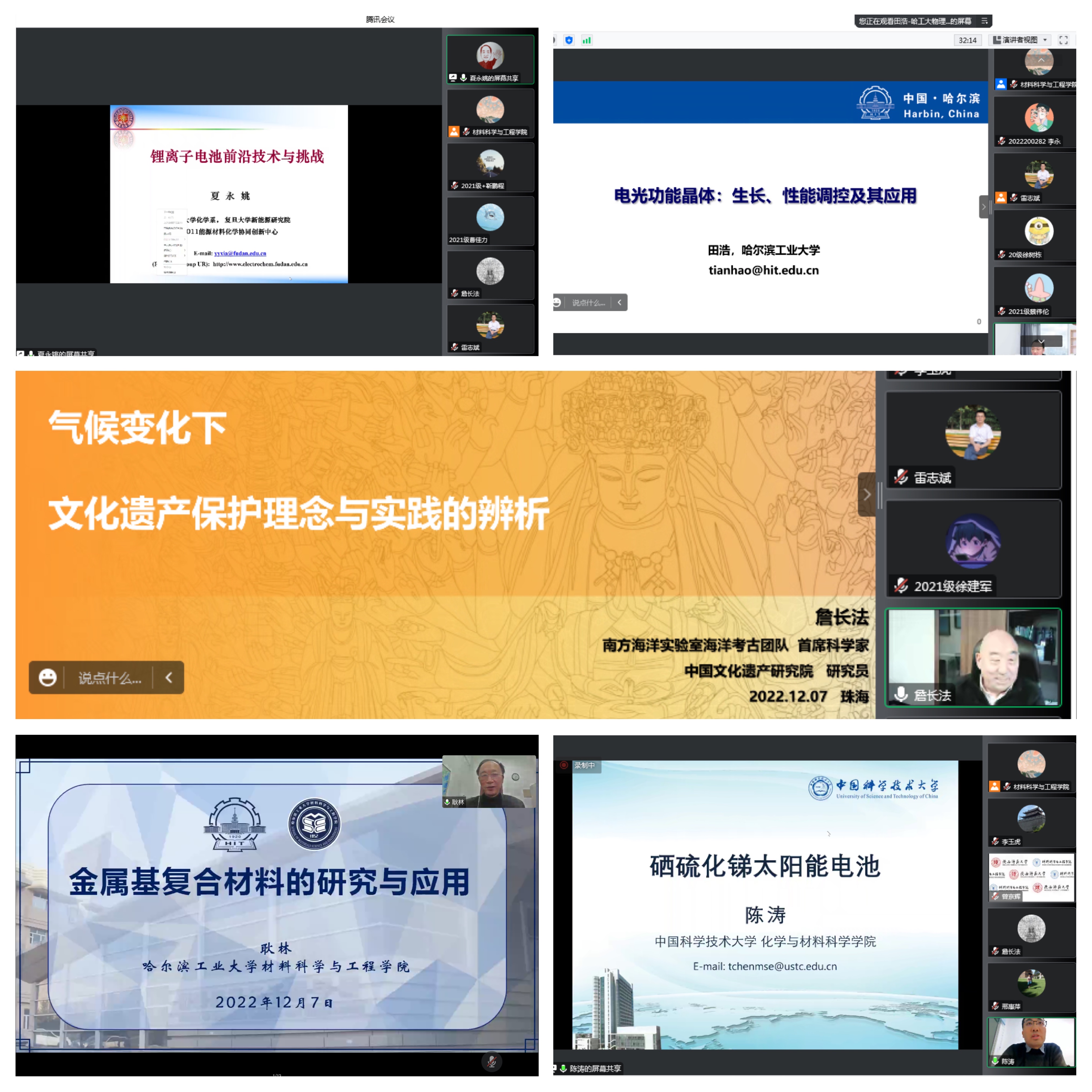Select 陈涛's video thumbnail
Image resolution: width=1092 pixels, height=1092 pixels.
[x=1031, y=1042]
